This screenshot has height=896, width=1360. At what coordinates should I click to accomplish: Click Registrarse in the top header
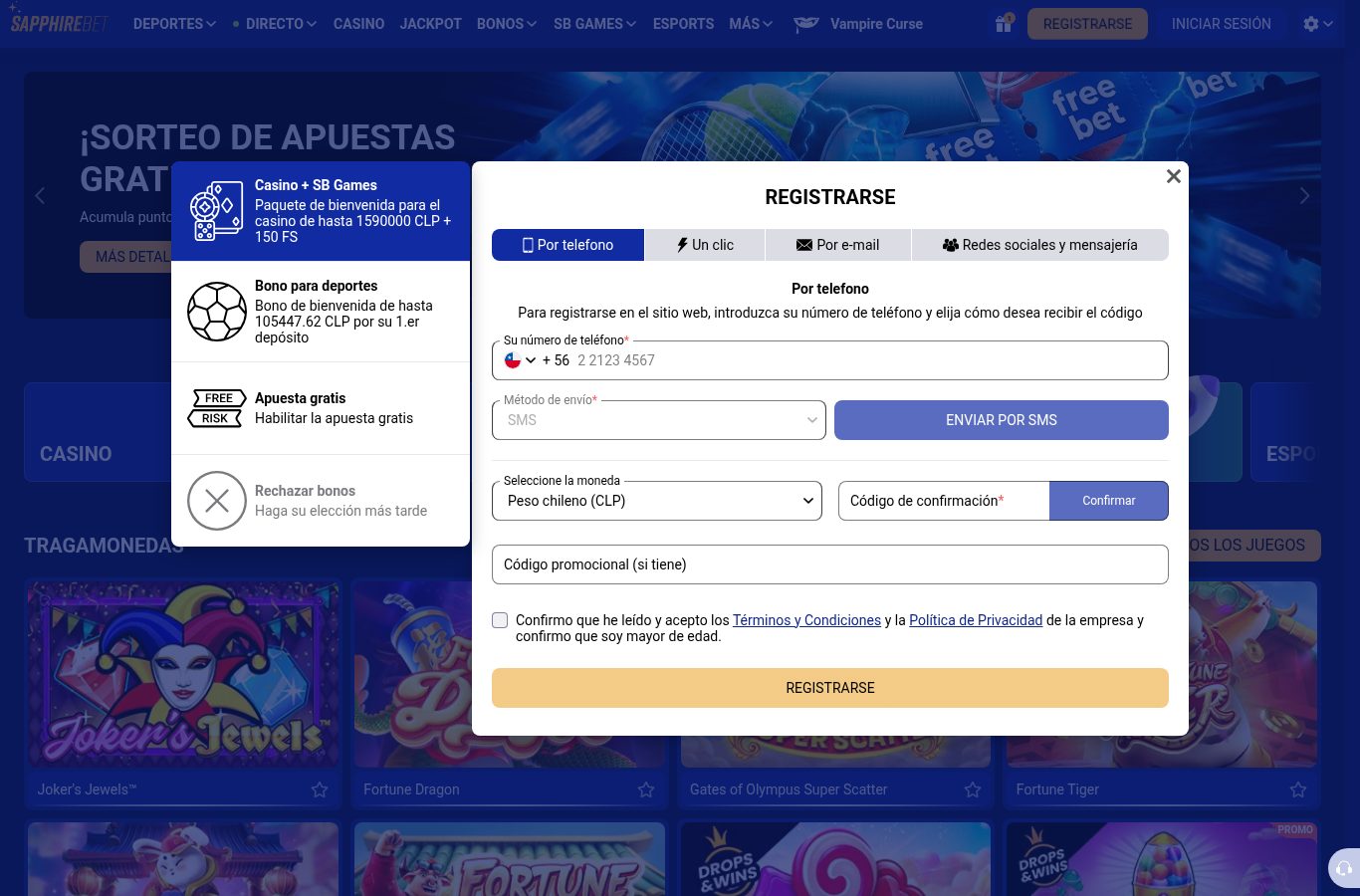pyautogui.click(x=1087, y=24)
